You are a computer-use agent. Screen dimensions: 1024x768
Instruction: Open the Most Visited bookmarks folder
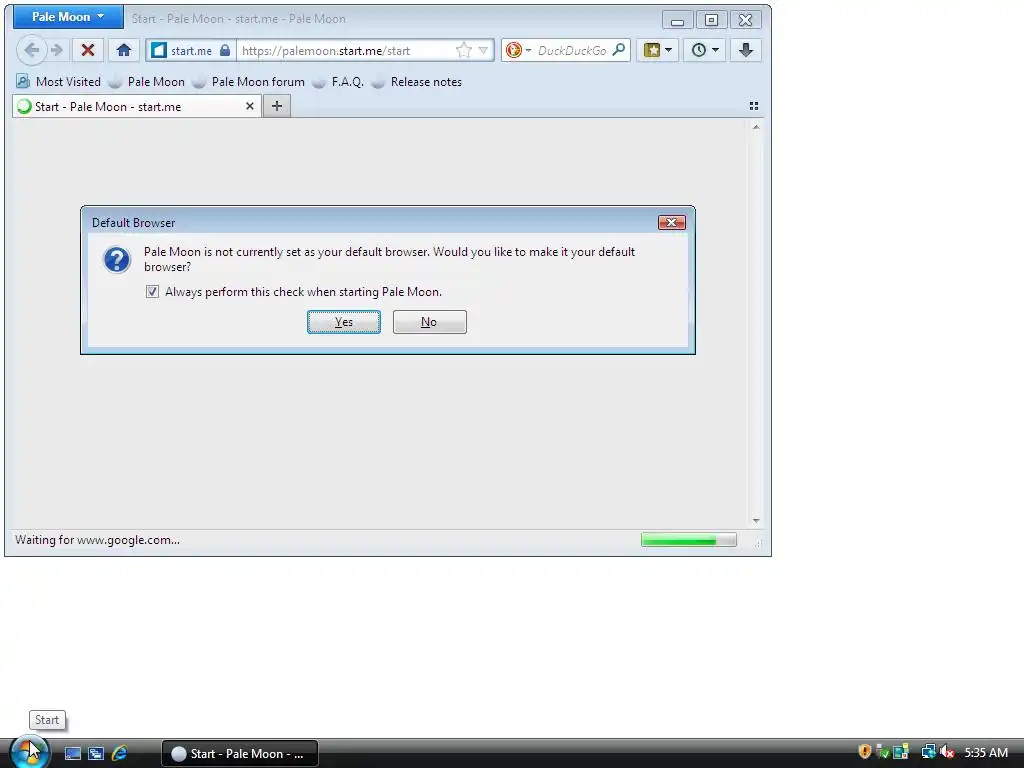pos(58,82)
